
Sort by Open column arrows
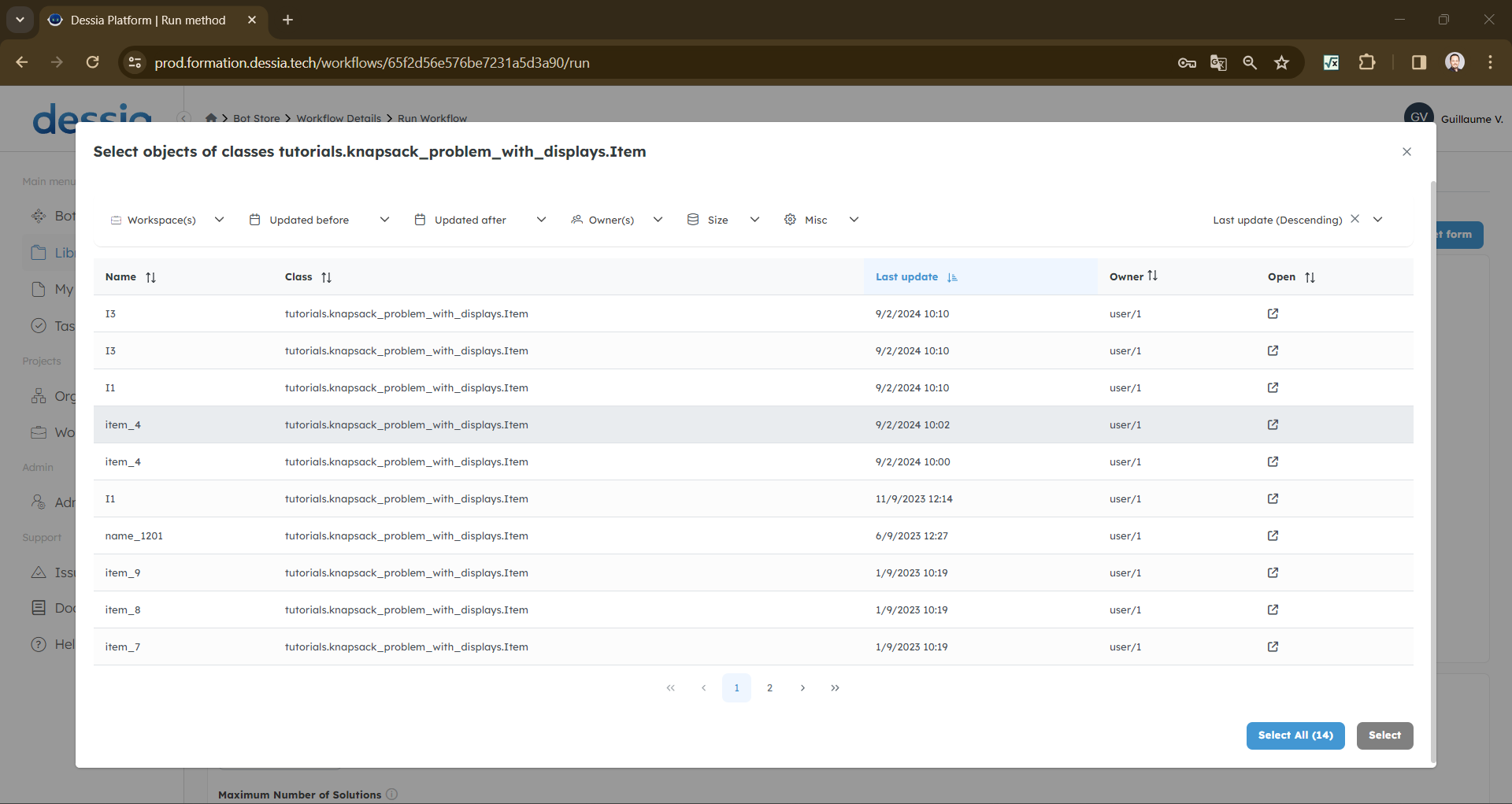[x=1310, y=277]
